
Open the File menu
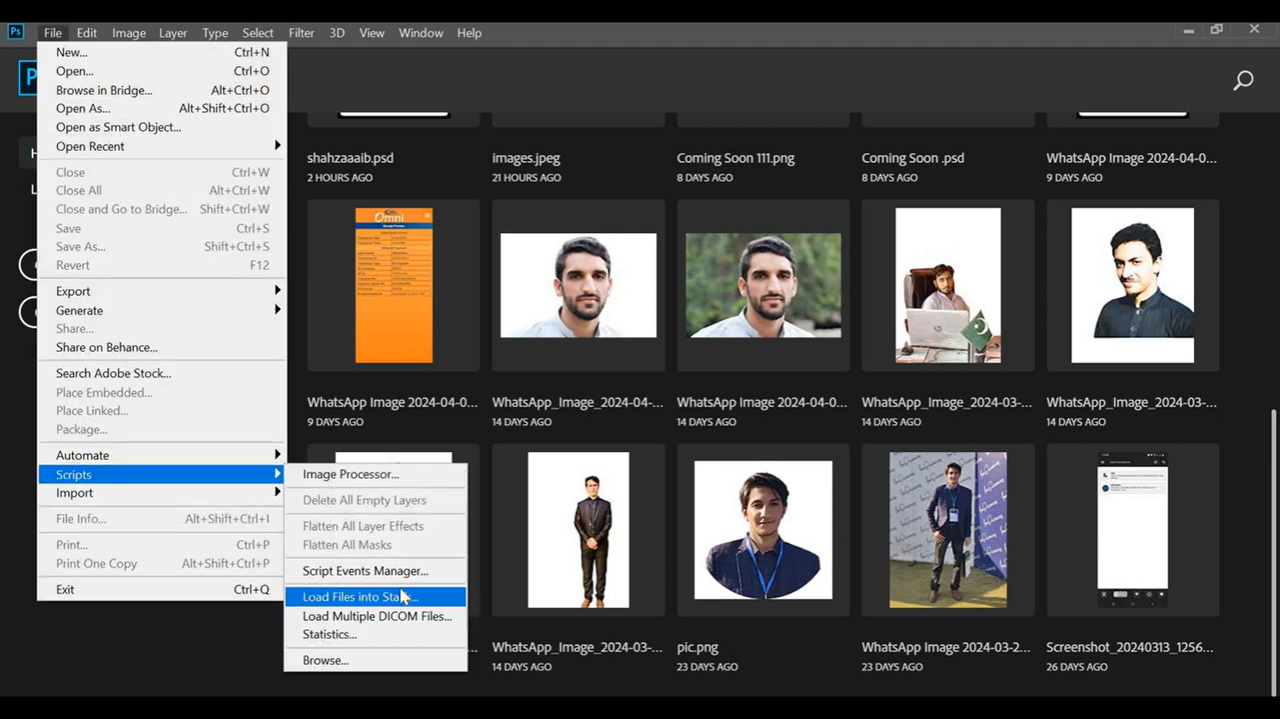tap(53, 33)
